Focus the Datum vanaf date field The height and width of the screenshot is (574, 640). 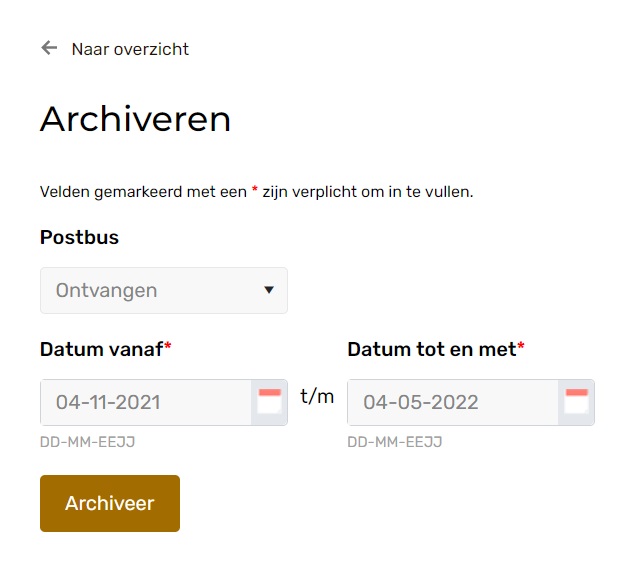[146, 402]
